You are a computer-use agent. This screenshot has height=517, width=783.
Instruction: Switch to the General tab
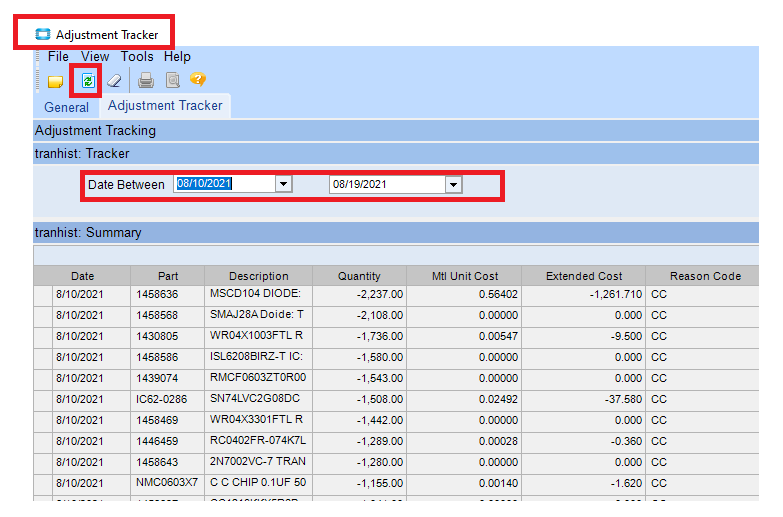coord(66,107)
